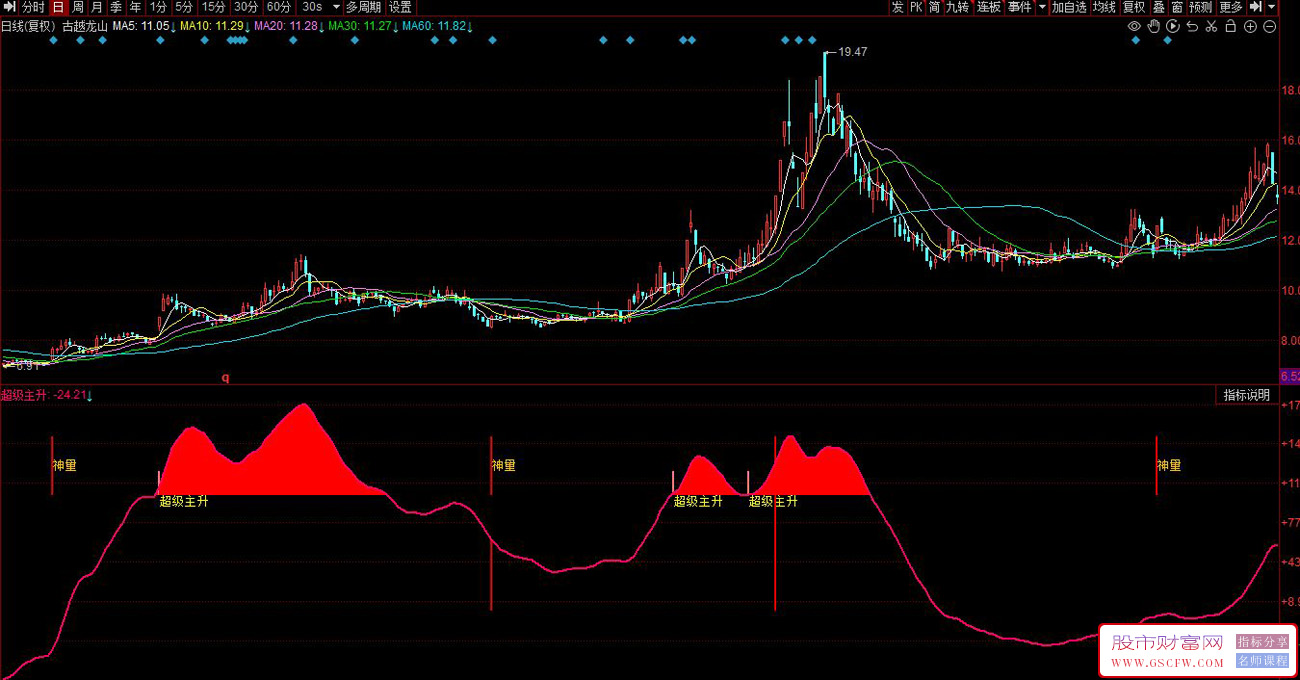Click the 事件 events button
The image size is (1300, 680).
coord(1019,7)
